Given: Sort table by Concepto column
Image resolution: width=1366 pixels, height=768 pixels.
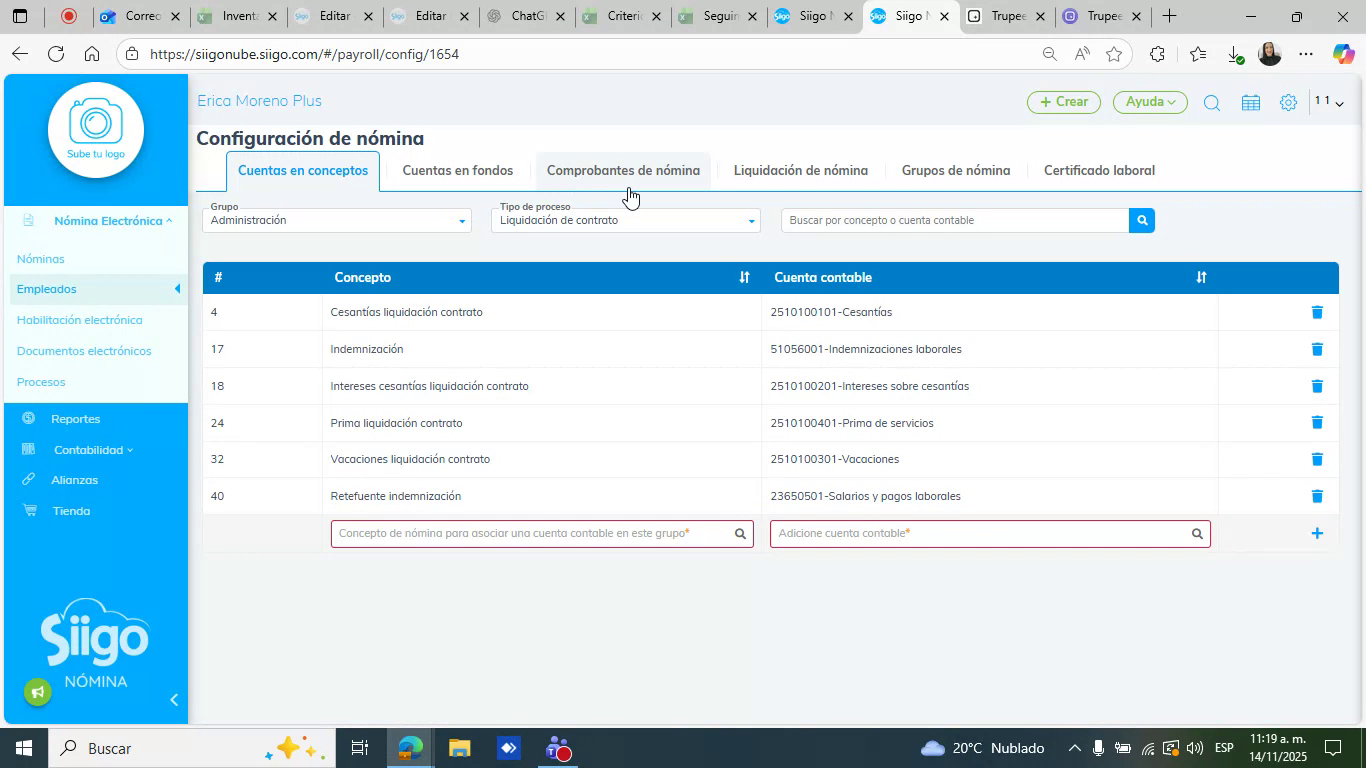Looking at the screenshot, I should click(x=744, y=277).
